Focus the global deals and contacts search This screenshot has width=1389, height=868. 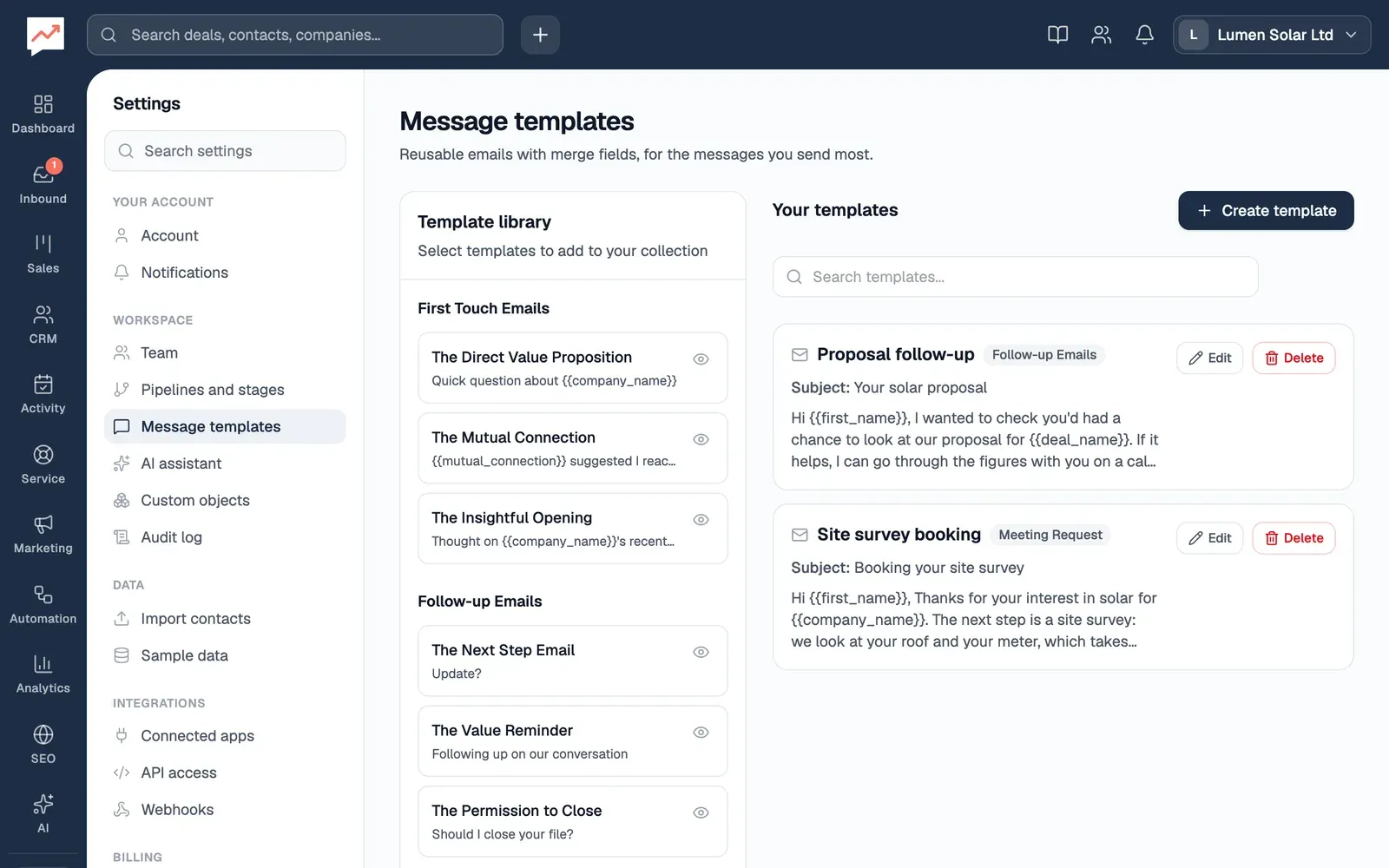coord(295,35)
